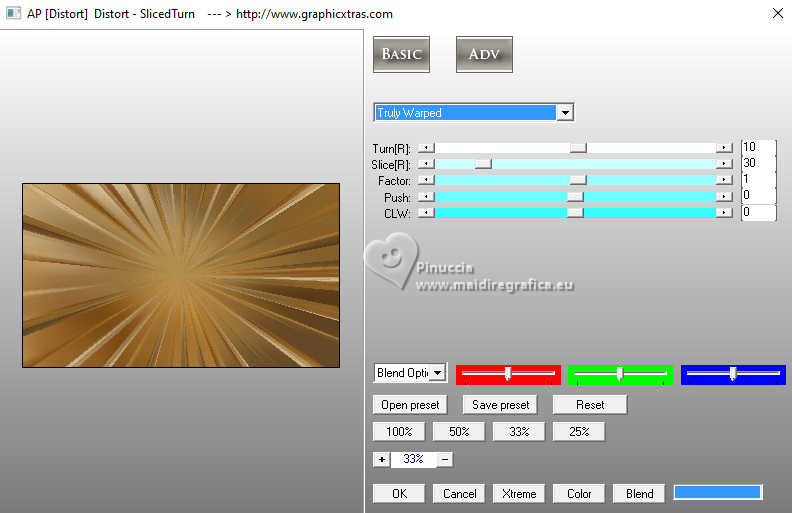Click the AP Distort title bar icon

coord(13,14)
